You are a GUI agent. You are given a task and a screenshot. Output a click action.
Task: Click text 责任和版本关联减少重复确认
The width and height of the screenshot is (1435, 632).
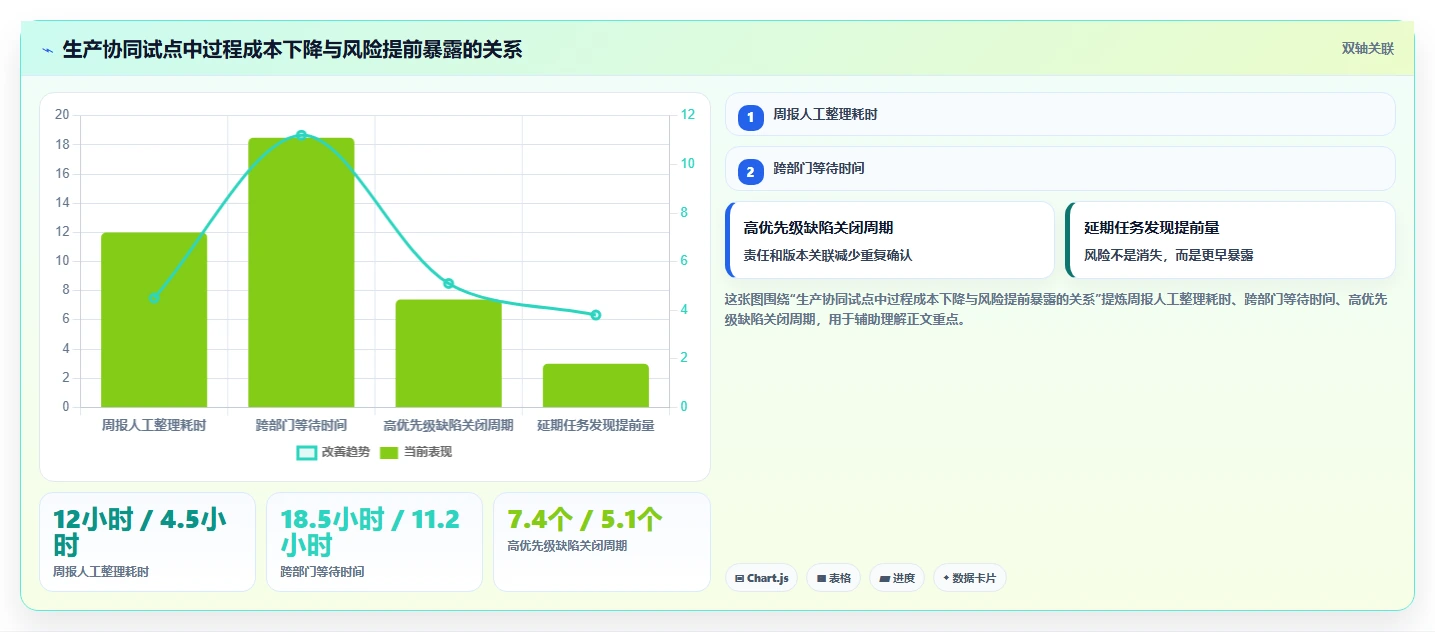click(828, 255)
